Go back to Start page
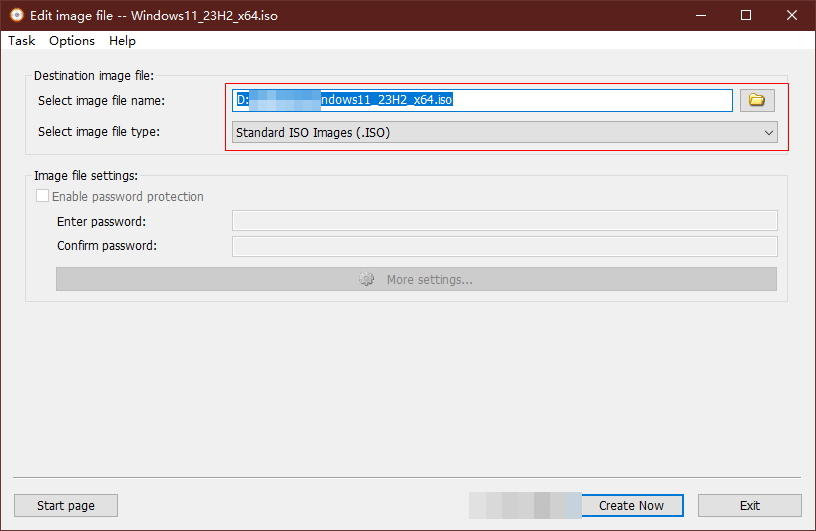This screenshot has height=531, width=816. click(x=66, y=505)
